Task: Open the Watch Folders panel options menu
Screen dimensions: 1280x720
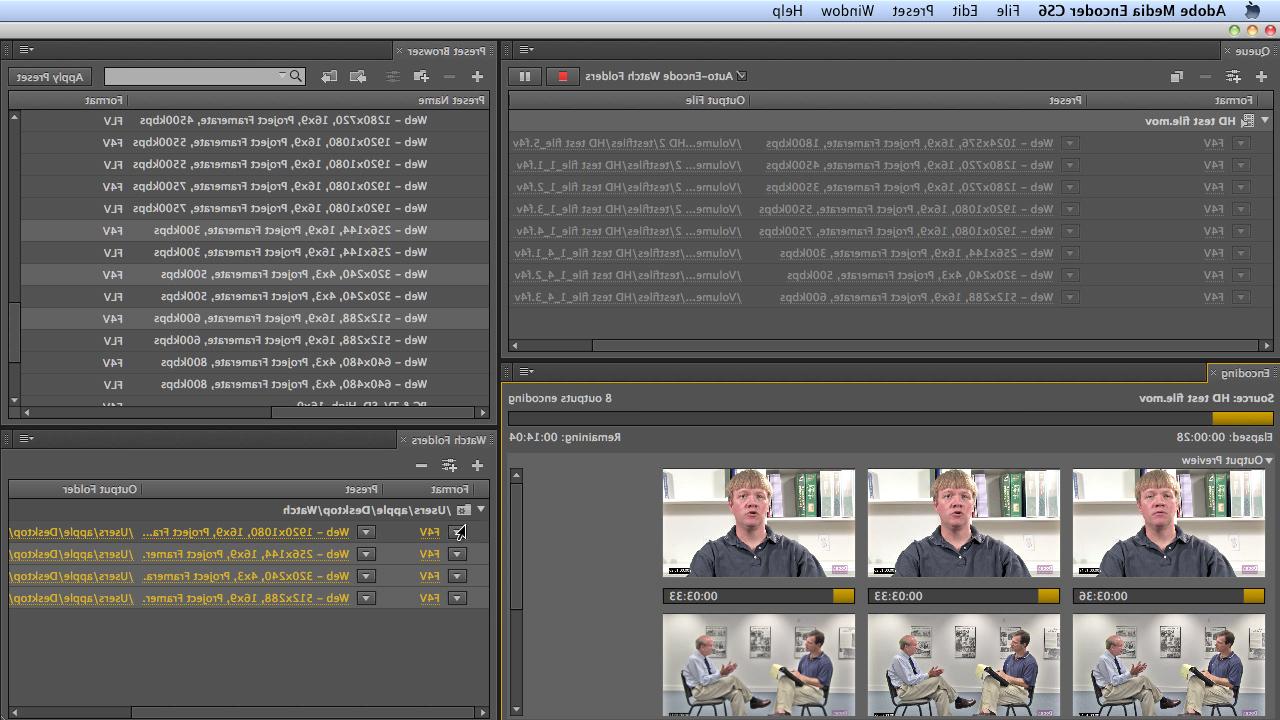Action: coord(25,439)
